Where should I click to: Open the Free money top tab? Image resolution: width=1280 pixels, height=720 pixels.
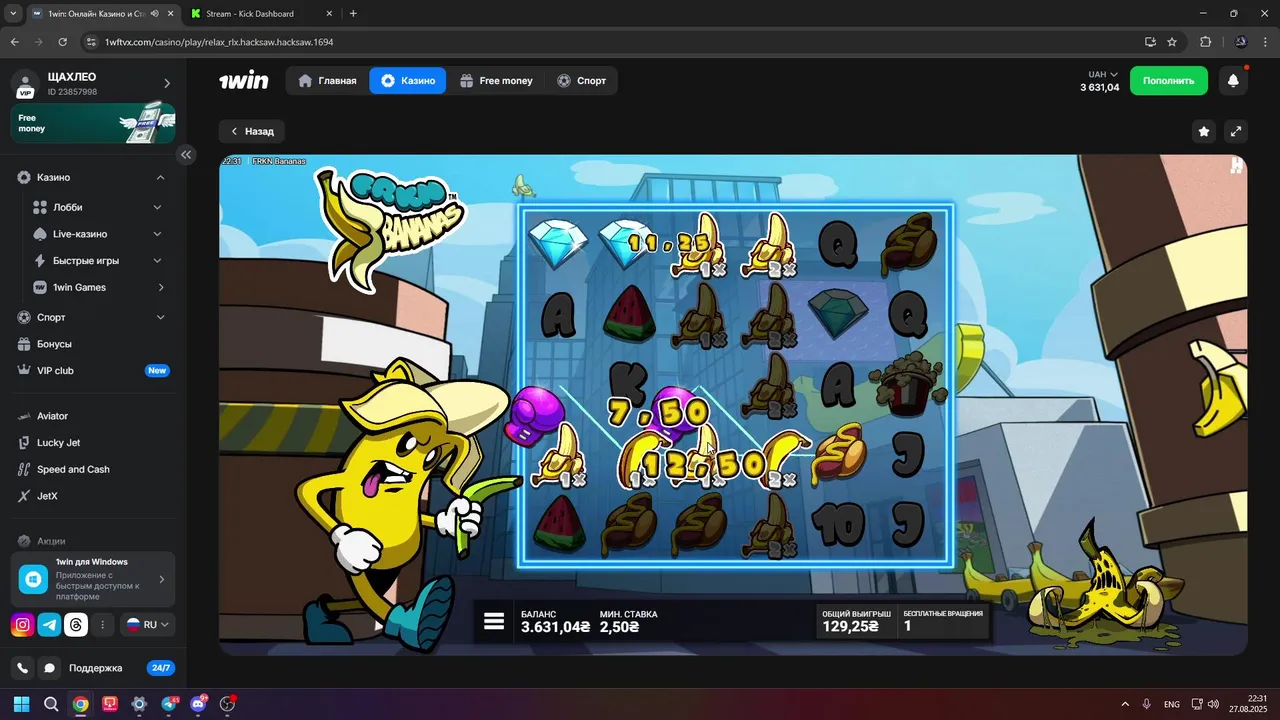(496, 81)
